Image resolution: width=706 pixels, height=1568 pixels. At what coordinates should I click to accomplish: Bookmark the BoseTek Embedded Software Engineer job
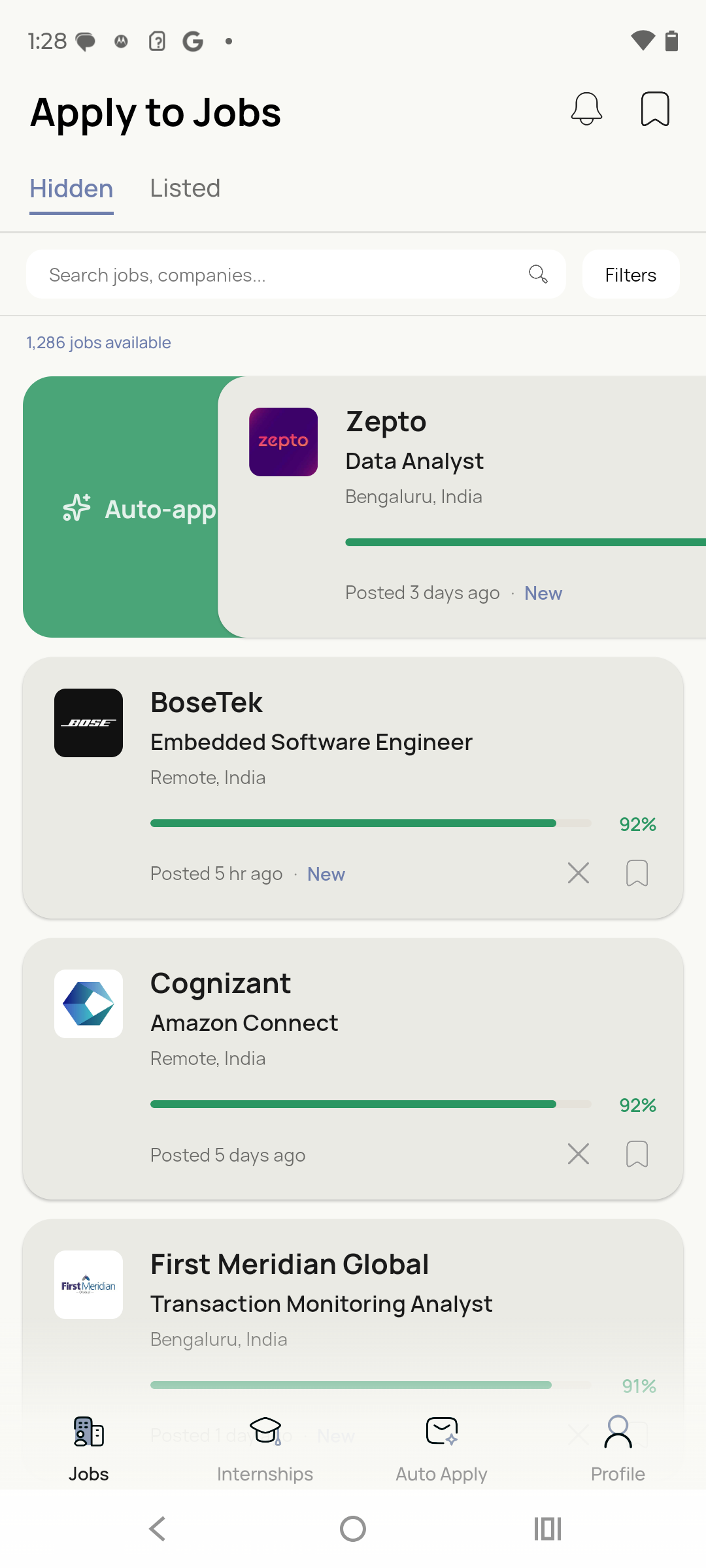[x=637, y=873]
